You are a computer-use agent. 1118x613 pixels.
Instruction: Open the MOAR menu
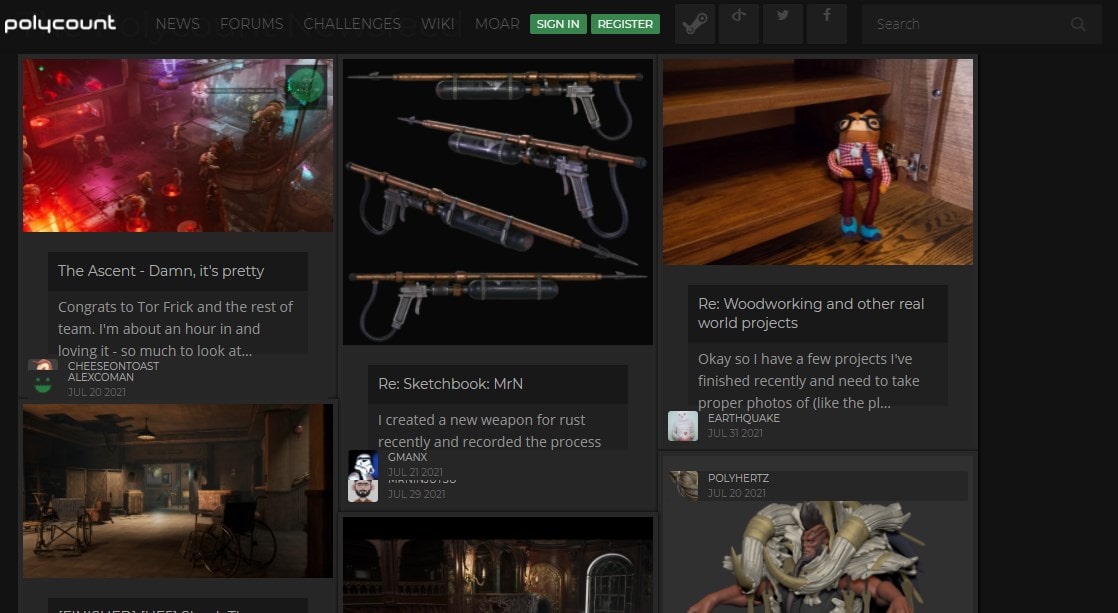click(x=497, y=23)
